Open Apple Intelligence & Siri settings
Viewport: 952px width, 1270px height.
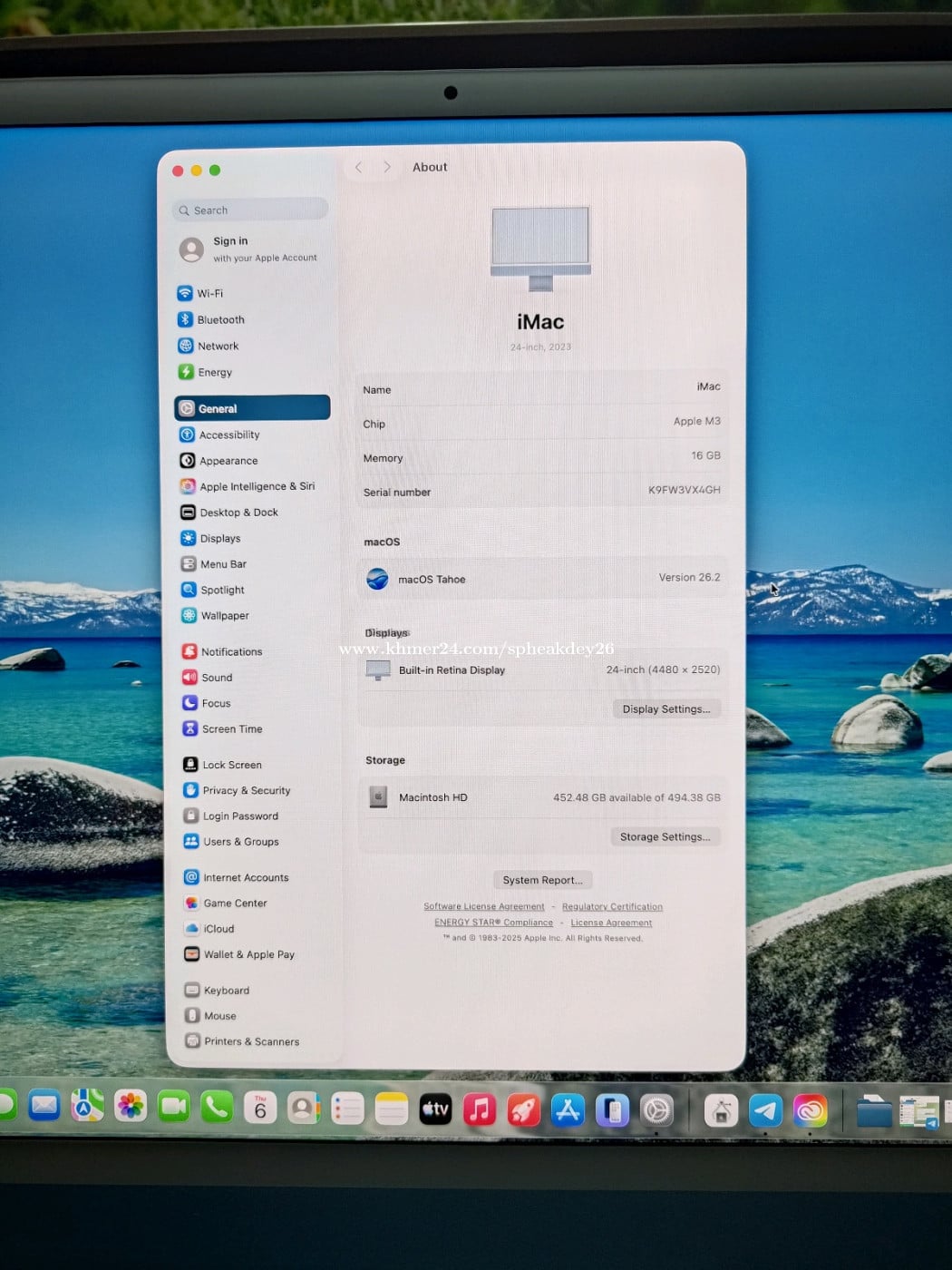pyautogui.click(x=249, y=486)
